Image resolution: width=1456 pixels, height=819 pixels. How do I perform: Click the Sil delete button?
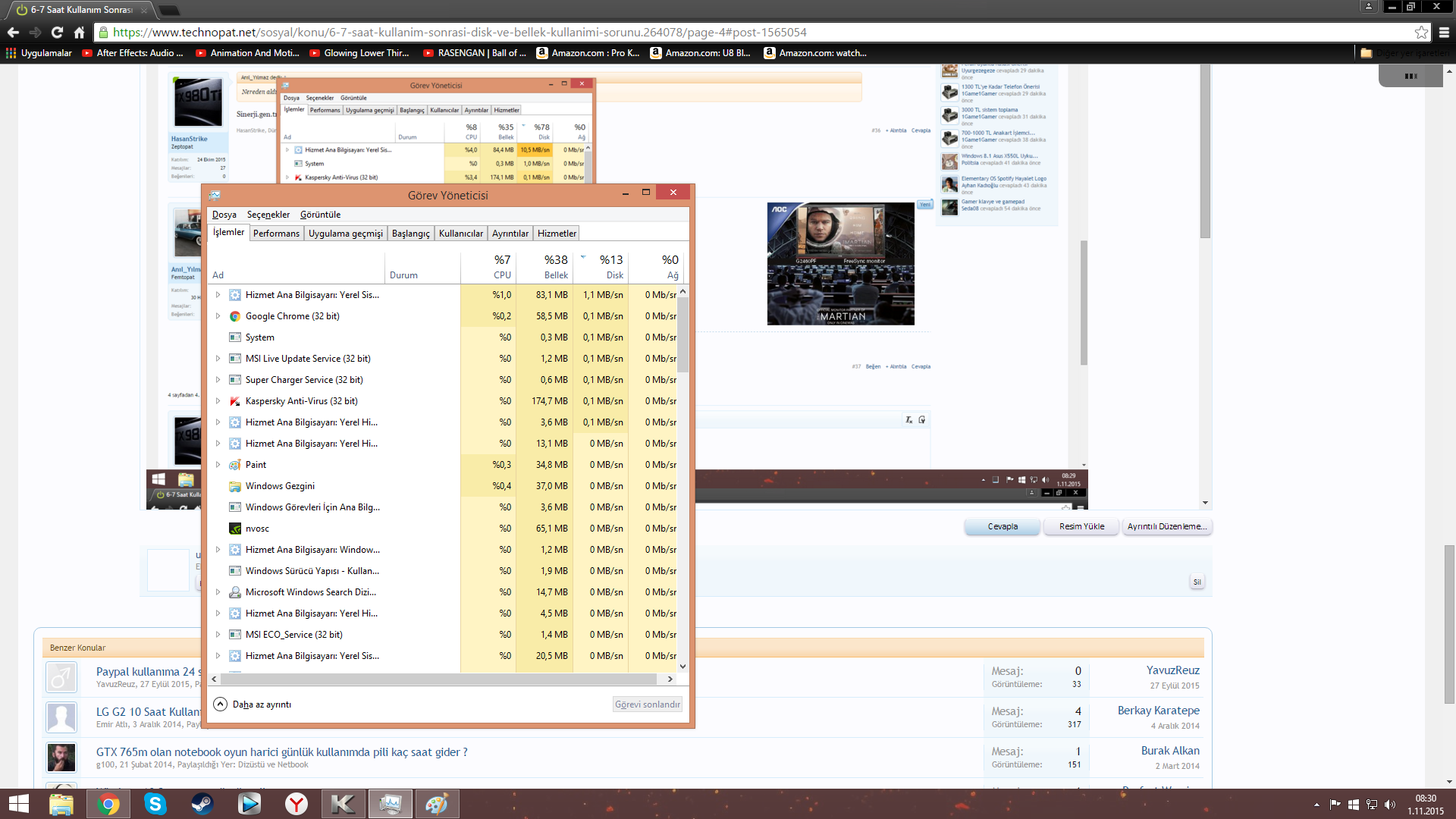coord(1197,582)
